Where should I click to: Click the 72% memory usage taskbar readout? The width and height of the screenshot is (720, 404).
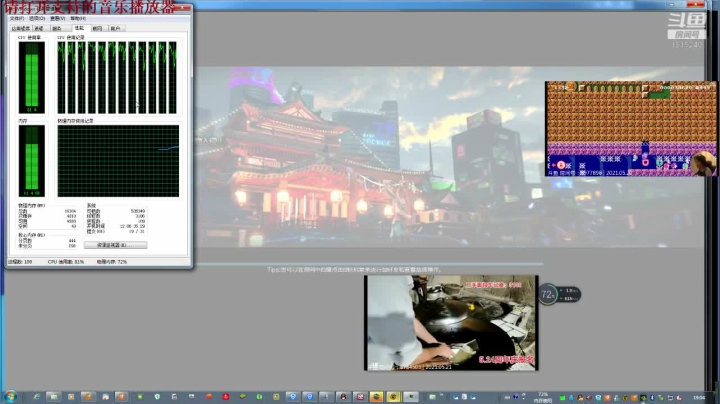[x=542, y=398]
